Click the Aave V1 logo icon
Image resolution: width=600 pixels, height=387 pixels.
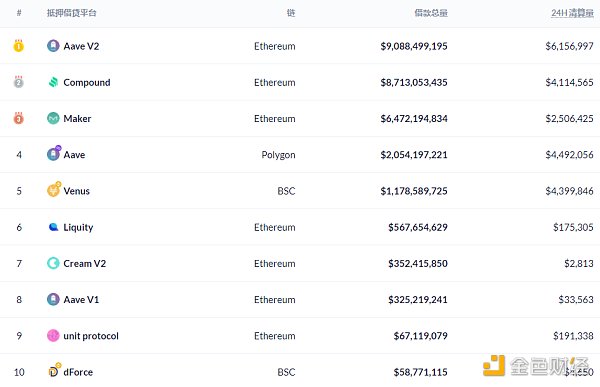[53, 299]
